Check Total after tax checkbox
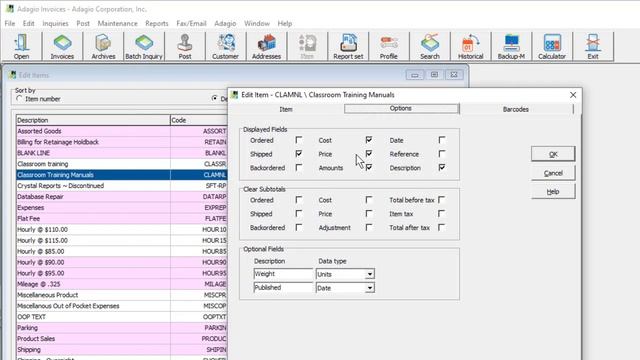Screen dimensions: 640x360 [442, 227]
